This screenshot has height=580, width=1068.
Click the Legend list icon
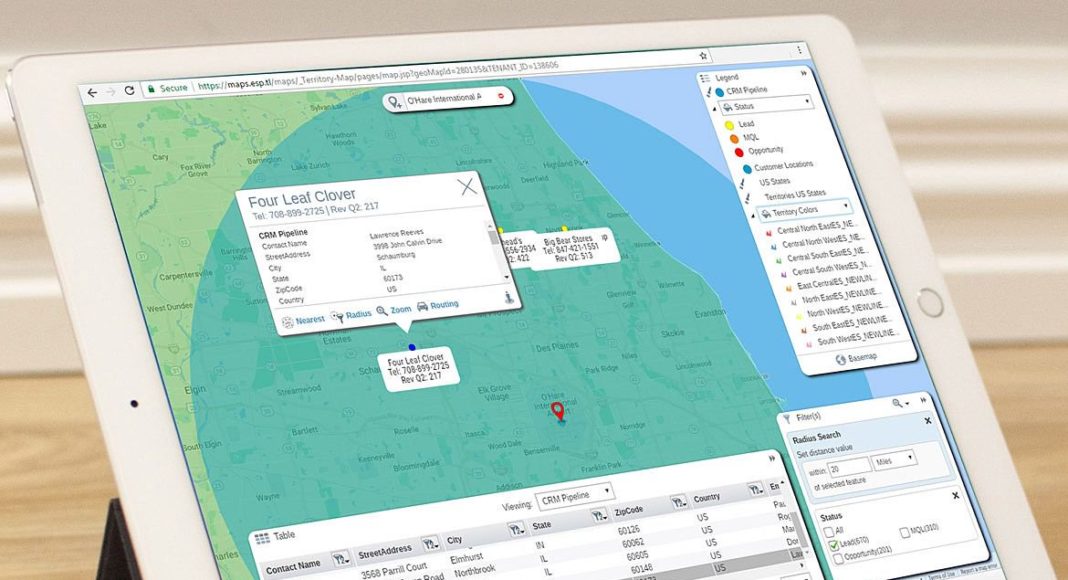[705, 79]
